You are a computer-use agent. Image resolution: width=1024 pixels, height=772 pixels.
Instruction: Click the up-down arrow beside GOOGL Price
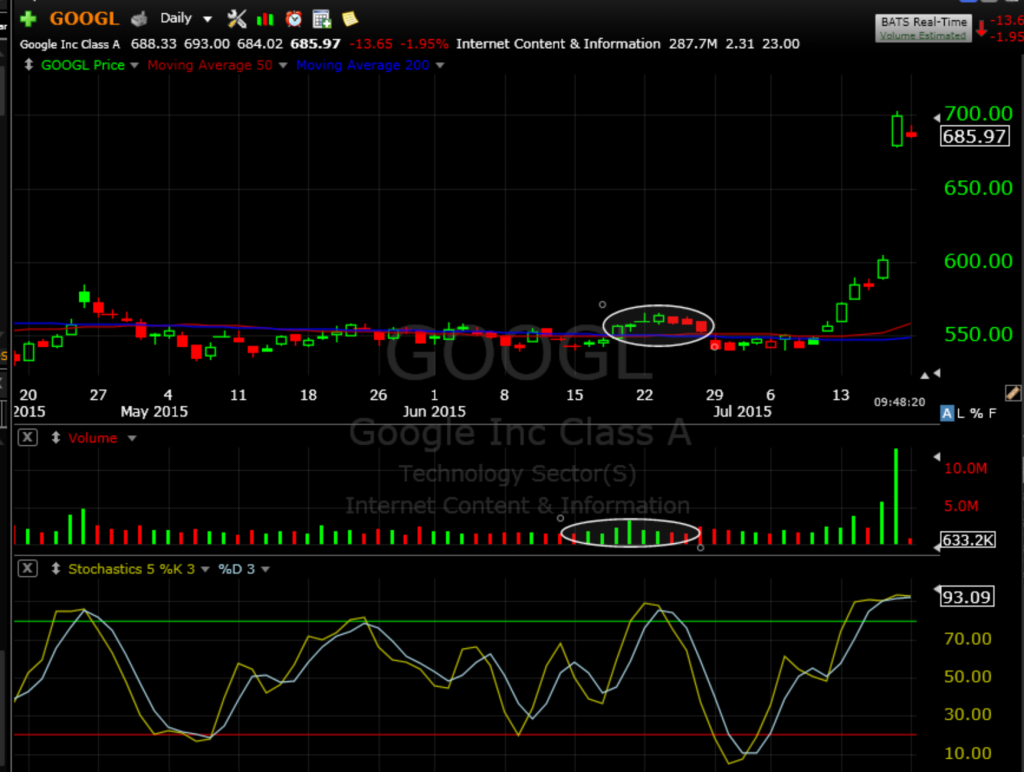click(x=29, y=65)
